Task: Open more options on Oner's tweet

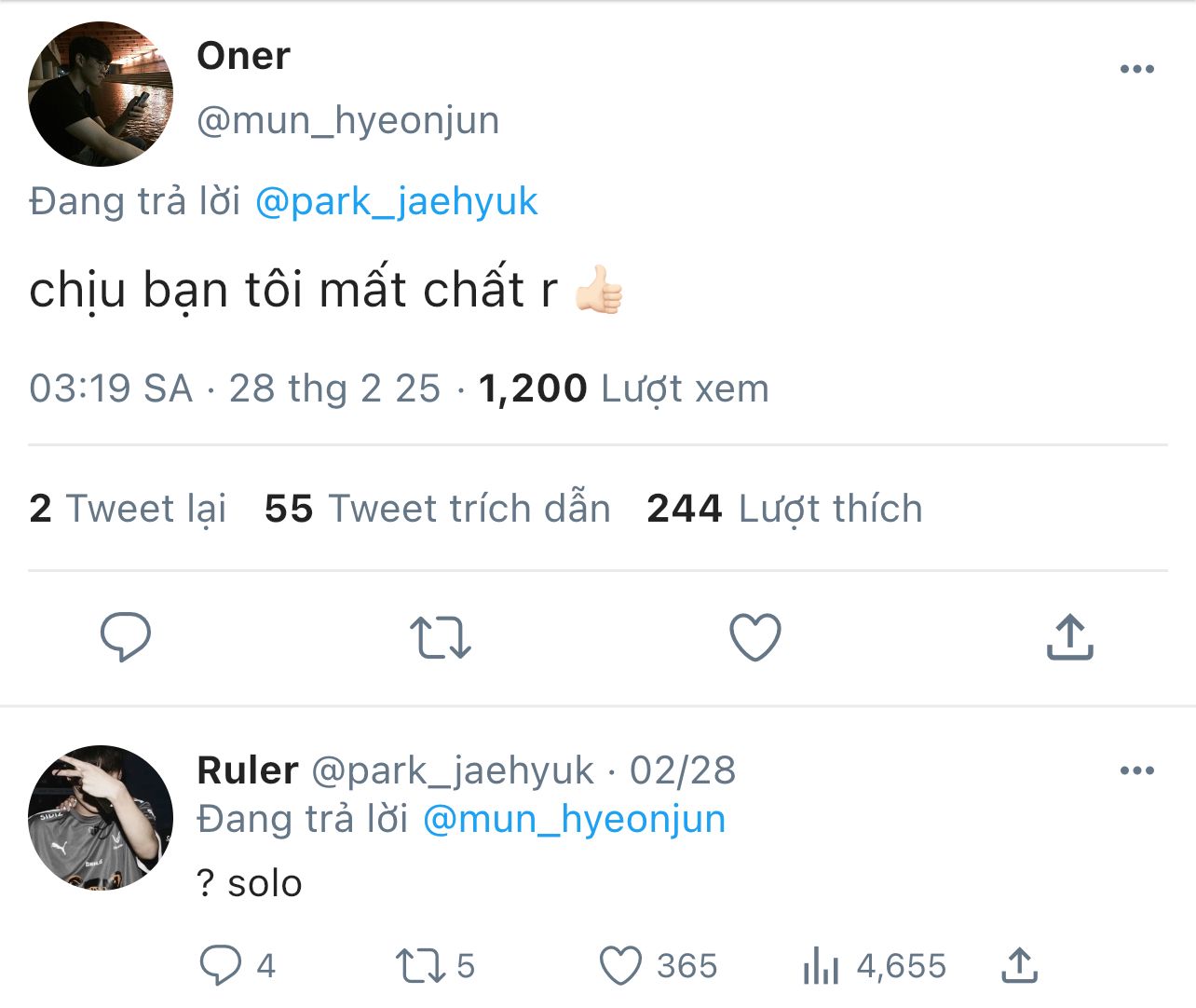Action: (x=1136, y=69)
